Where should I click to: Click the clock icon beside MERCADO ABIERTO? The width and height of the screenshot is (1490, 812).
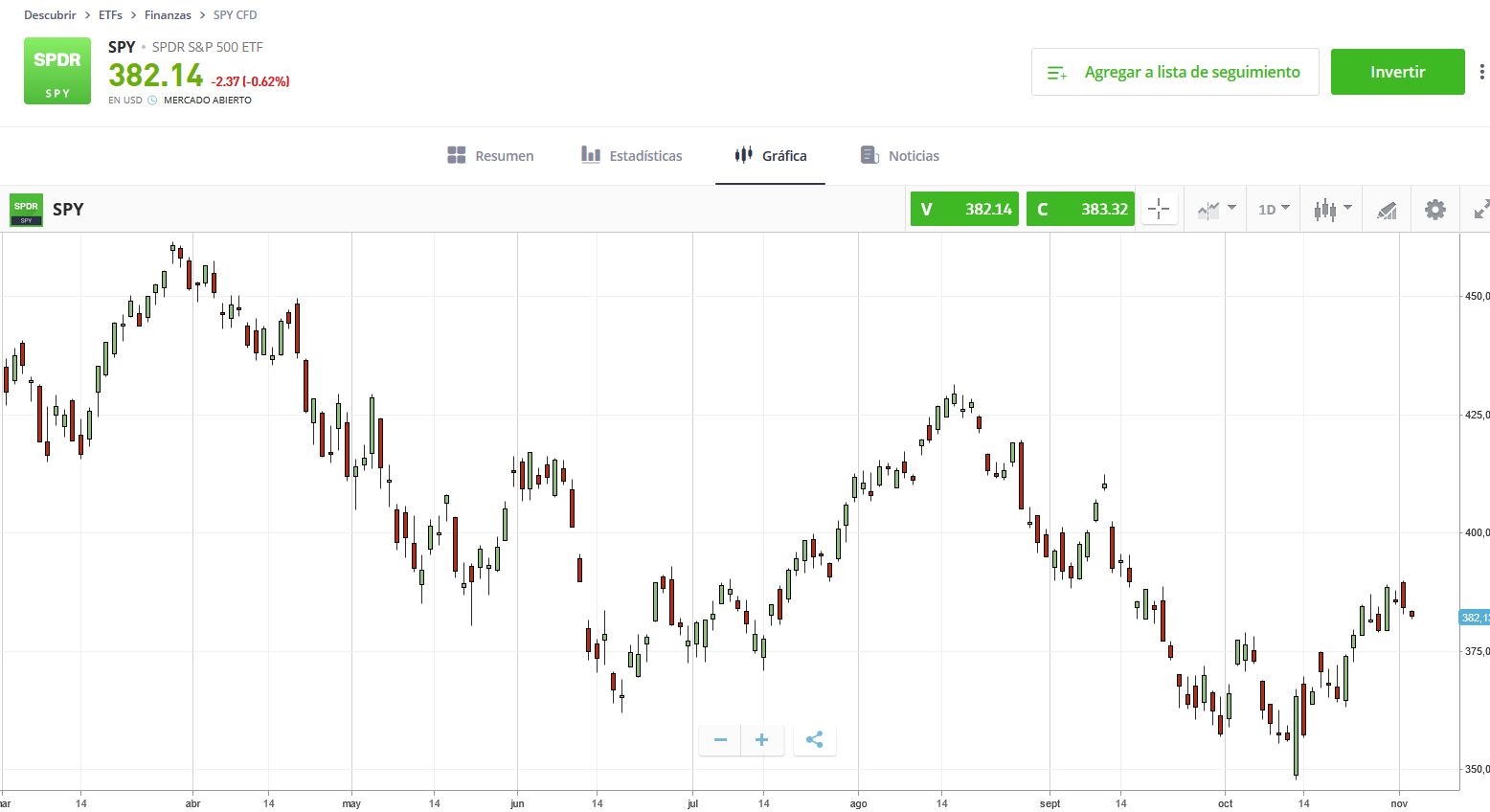(x=152, y=101)
